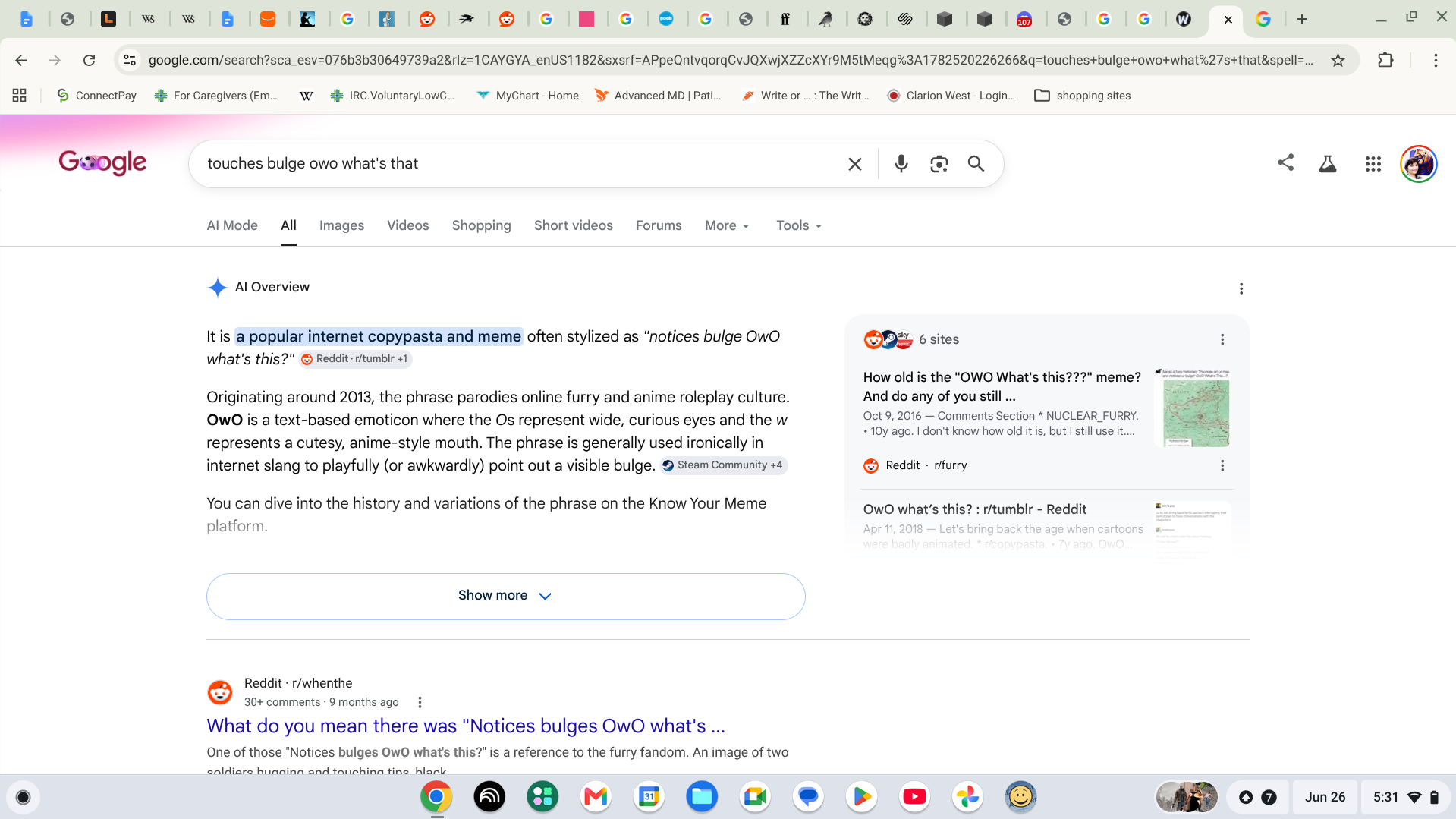Open the ChromeOS launcher button
The width and height of the screenshot is (1456, 819).
point(23,797)
